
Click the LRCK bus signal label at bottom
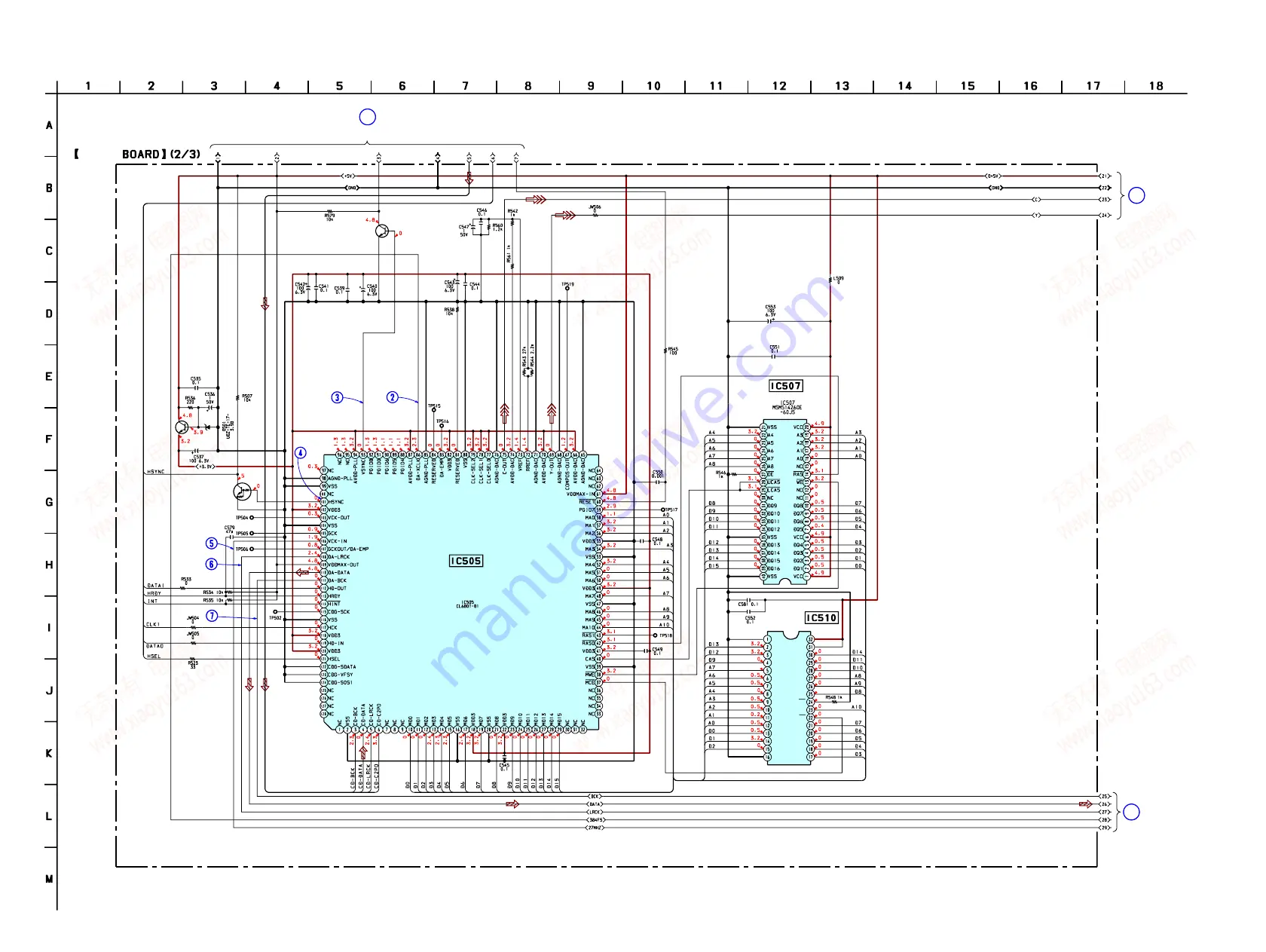pos(595,812)
